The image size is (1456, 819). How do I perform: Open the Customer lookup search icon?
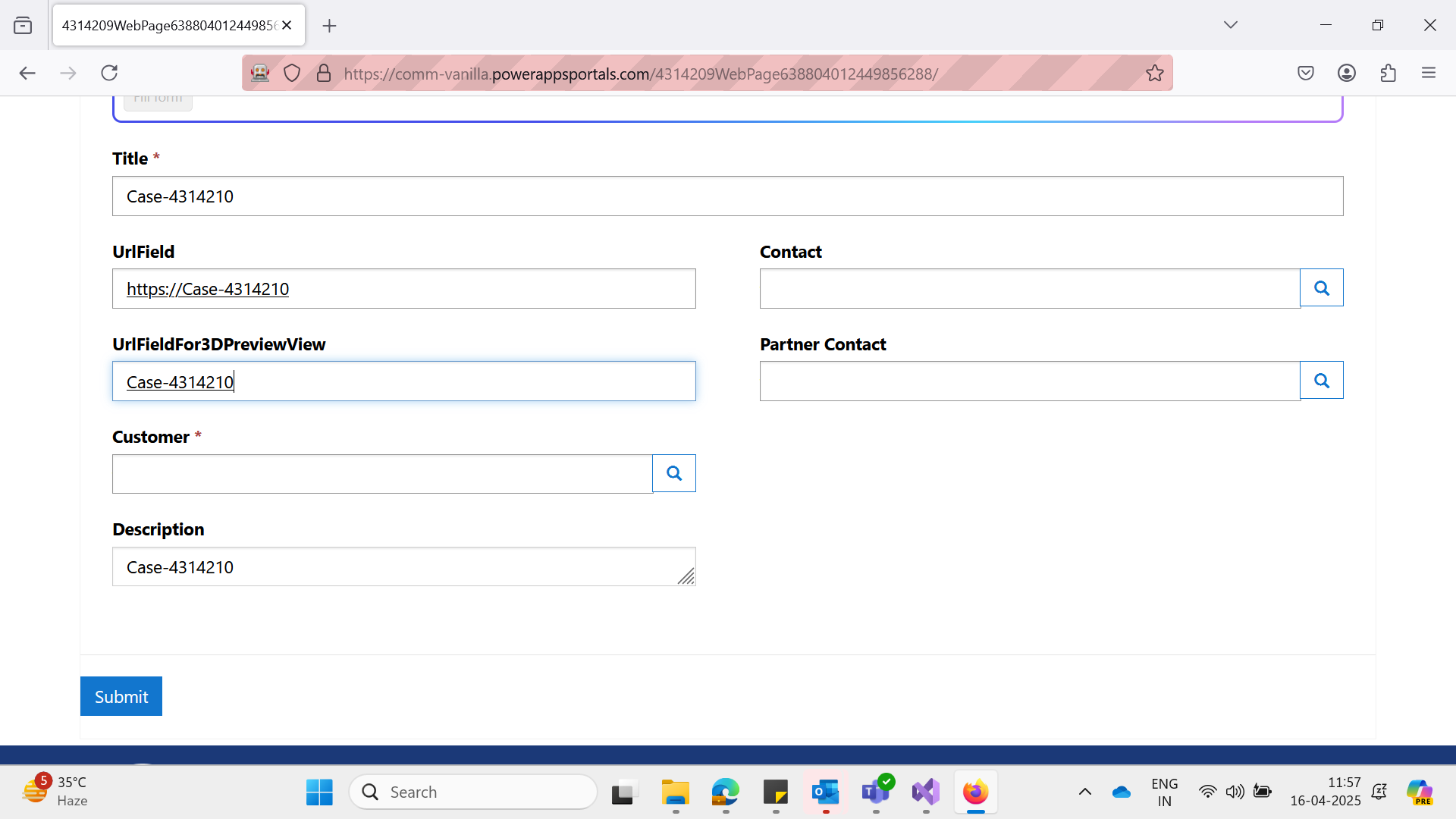(673, 473)
